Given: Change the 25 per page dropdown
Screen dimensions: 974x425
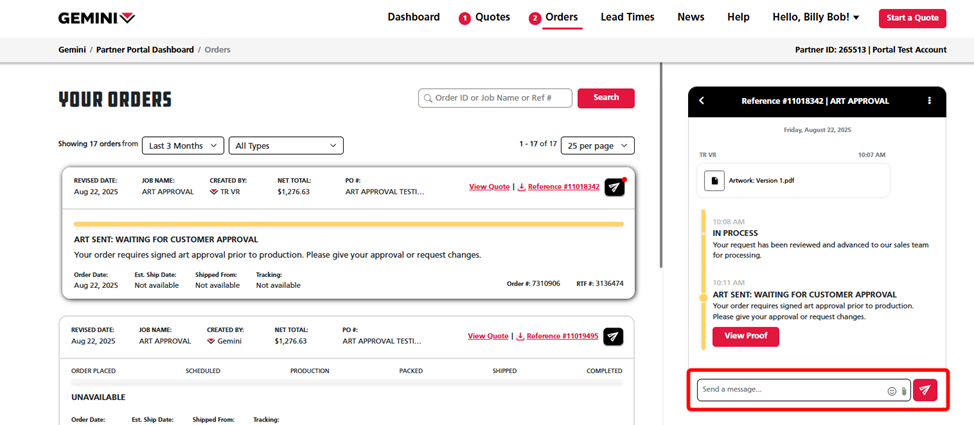Looking at the screenshot, I should pyautogui.click(x=597, y=145).
